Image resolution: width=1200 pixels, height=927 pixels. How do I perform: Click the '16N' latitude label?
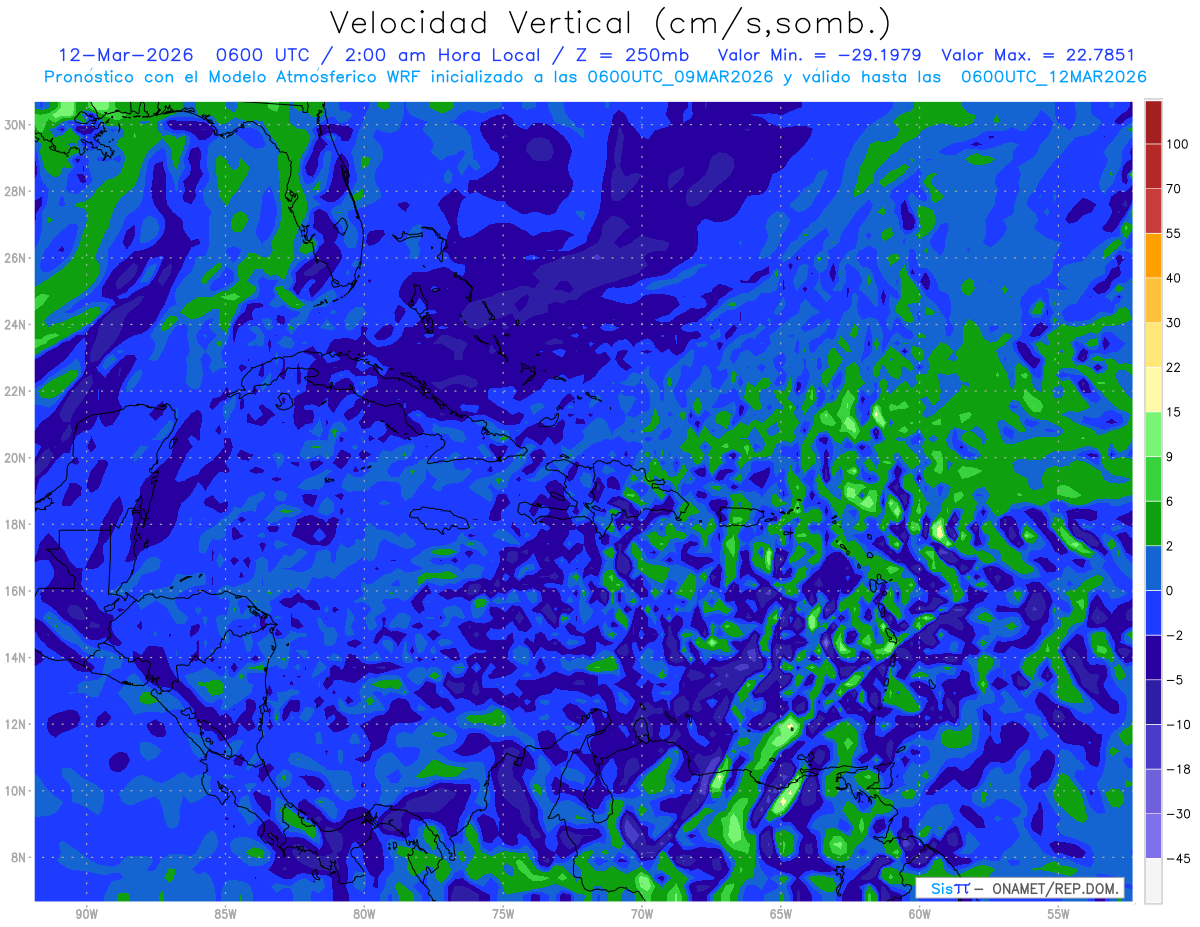click(17, 591)
